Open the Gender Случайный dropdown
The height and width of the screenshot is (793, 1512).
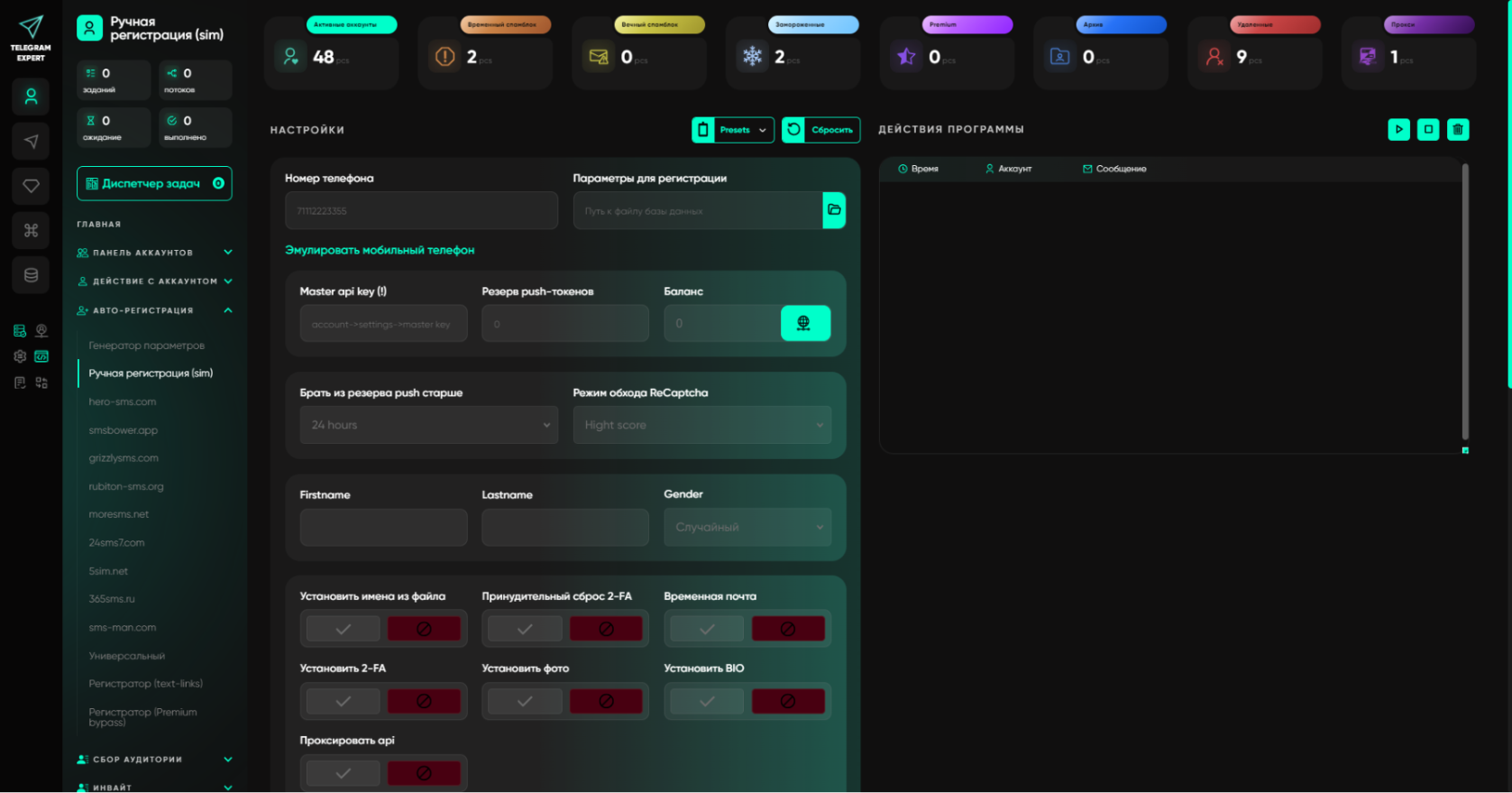point(747,527)
